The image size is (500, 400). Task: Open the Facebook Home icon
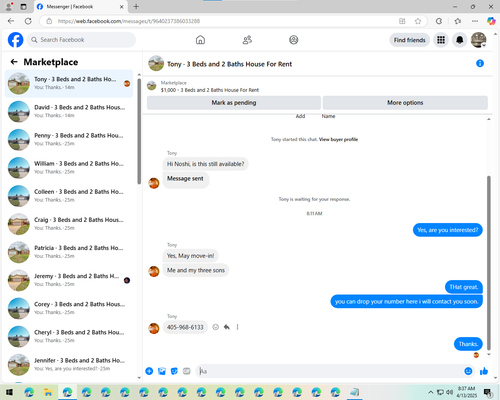[200, 40]
